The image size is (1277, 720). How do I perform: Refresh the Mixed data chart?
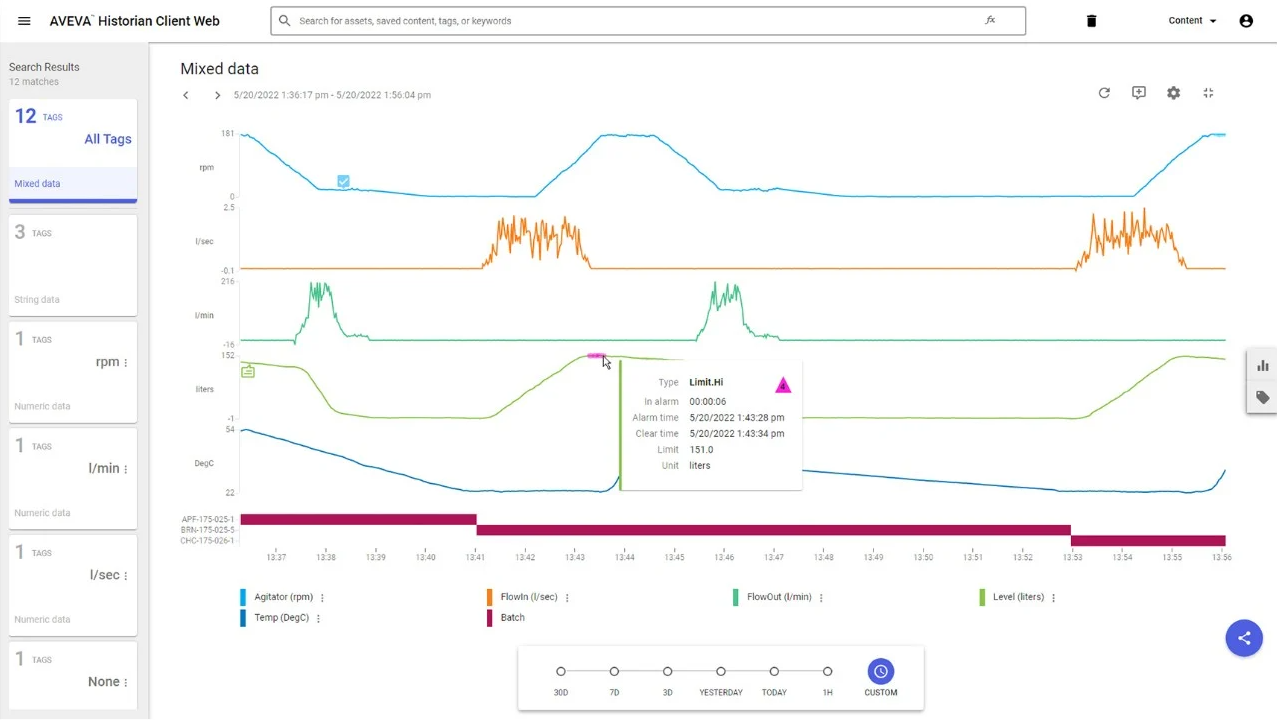[x=1104, y=93]
